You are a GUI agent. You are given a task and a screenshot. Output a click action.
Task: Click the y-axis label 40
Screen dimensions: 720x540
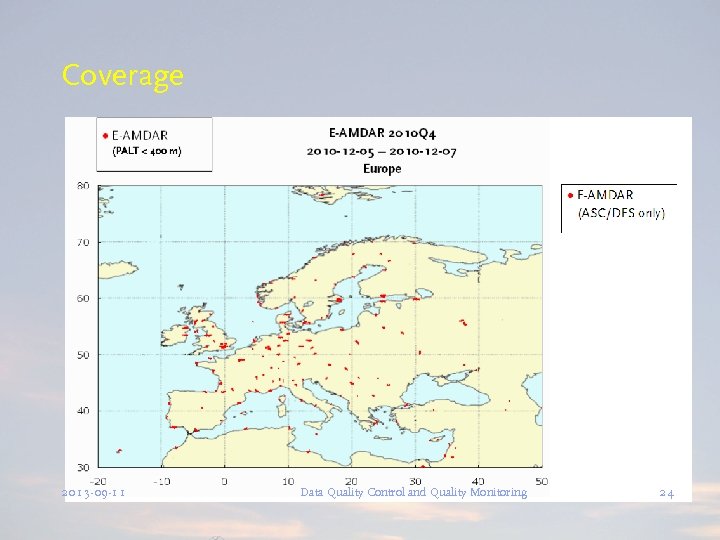pyautogui.click(x=83, y=411)
